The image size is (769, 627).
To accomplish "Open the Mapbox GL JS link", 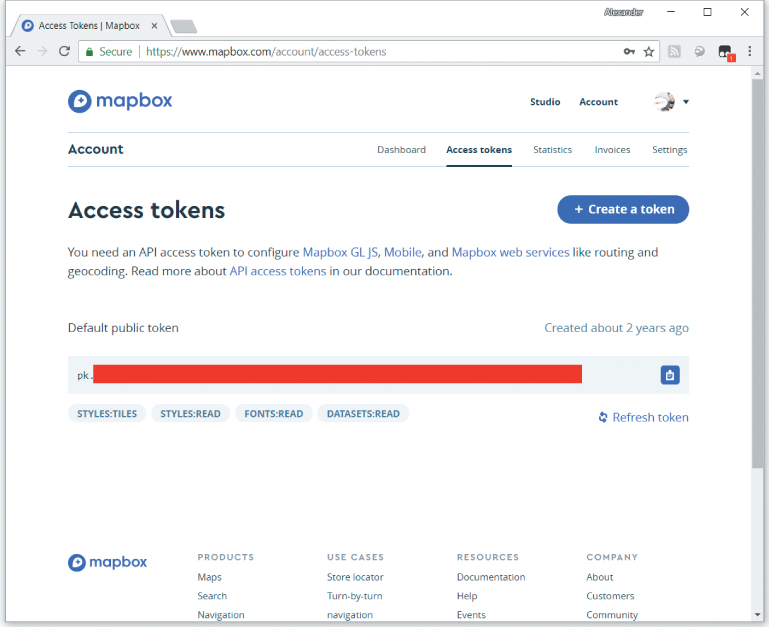I will (340, 252).
